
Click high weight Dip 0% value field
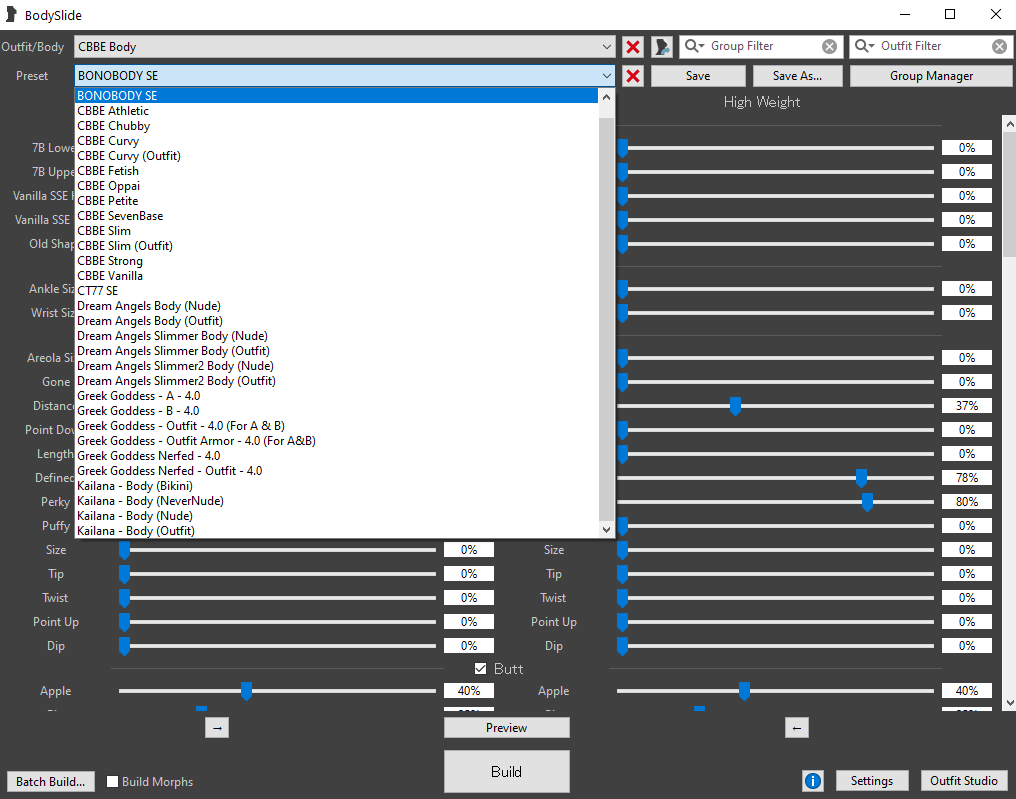click(x=967, y=645)
